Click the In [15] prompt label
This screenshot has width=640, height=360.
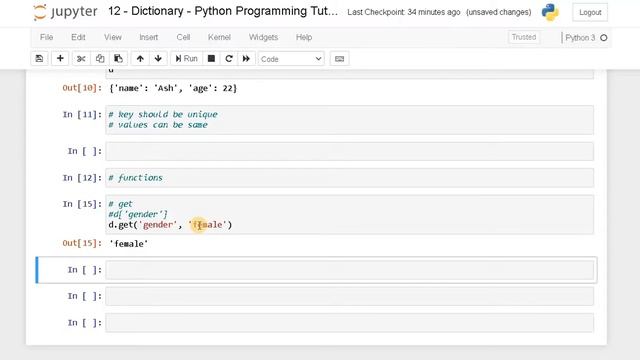(82, 204)
